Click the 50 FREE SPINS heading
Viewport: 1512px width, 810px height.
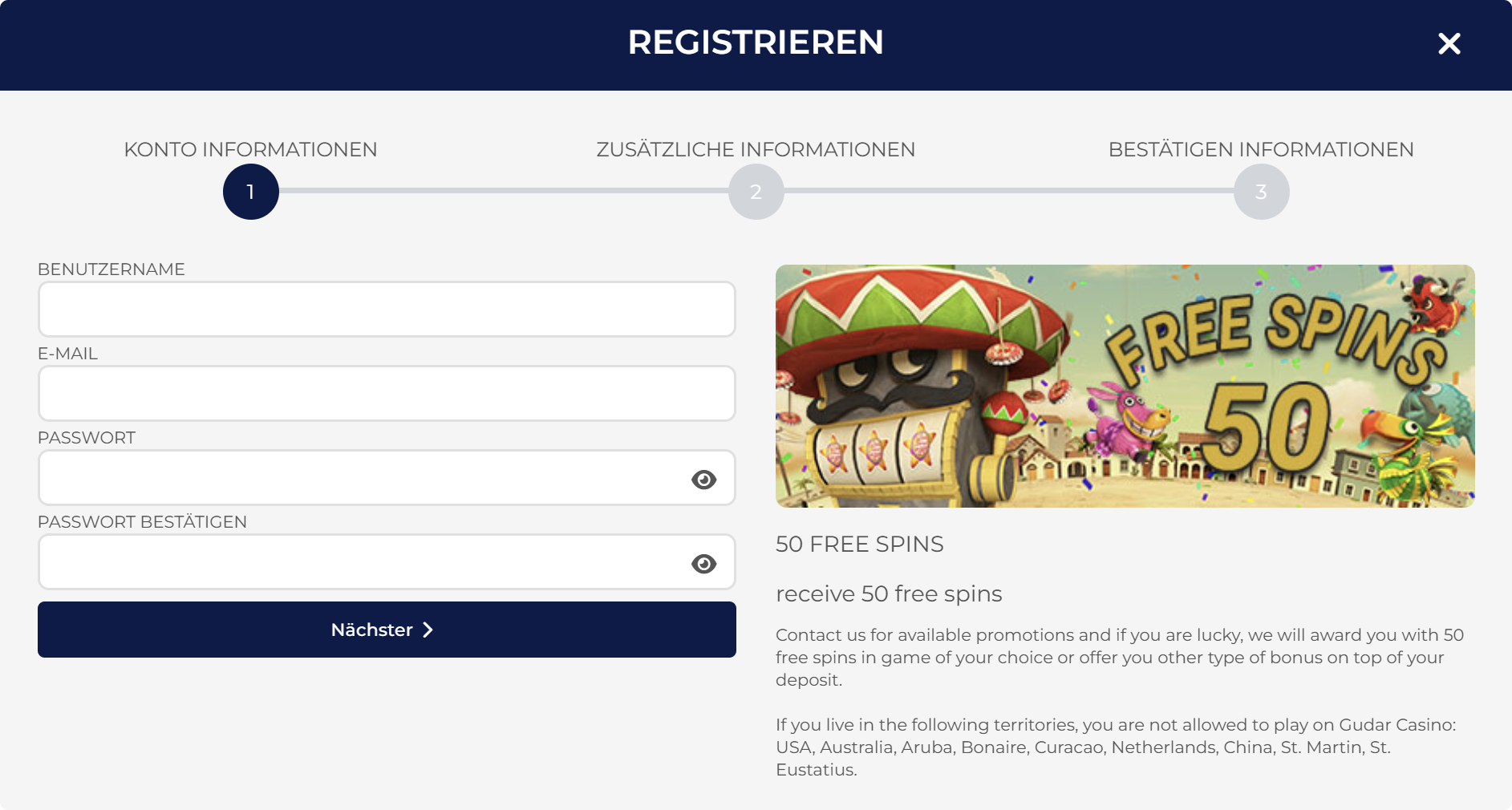click(859, 544)
